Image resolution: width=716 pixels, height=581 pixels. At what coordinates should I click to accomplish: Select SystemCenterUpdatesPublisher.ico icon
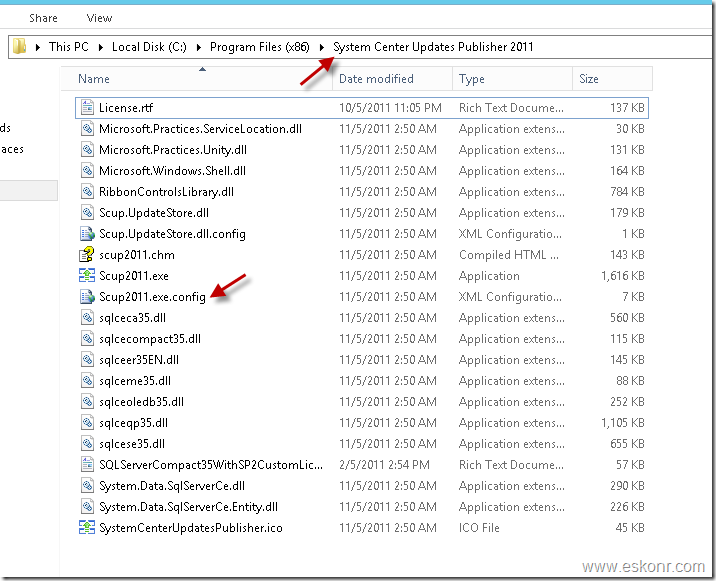pyautogui.click(x=87, y=528)
